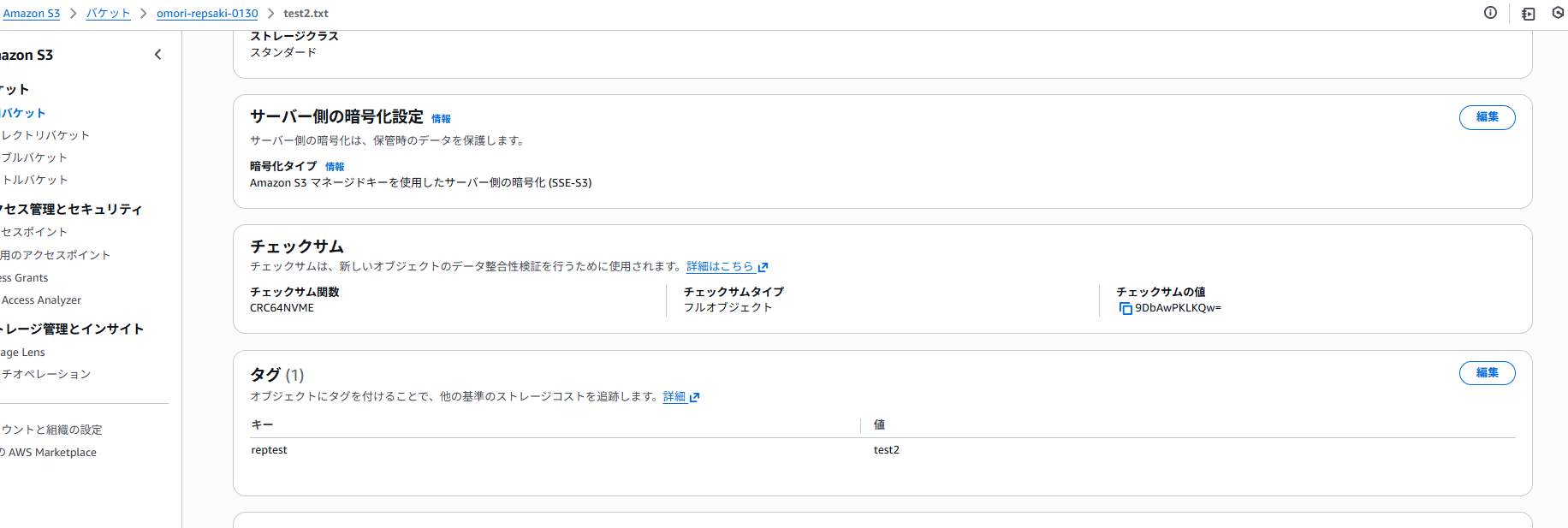Open IAM Access Analyzer sidebar item
This screenshot has height=528, width=1568.
41,300
